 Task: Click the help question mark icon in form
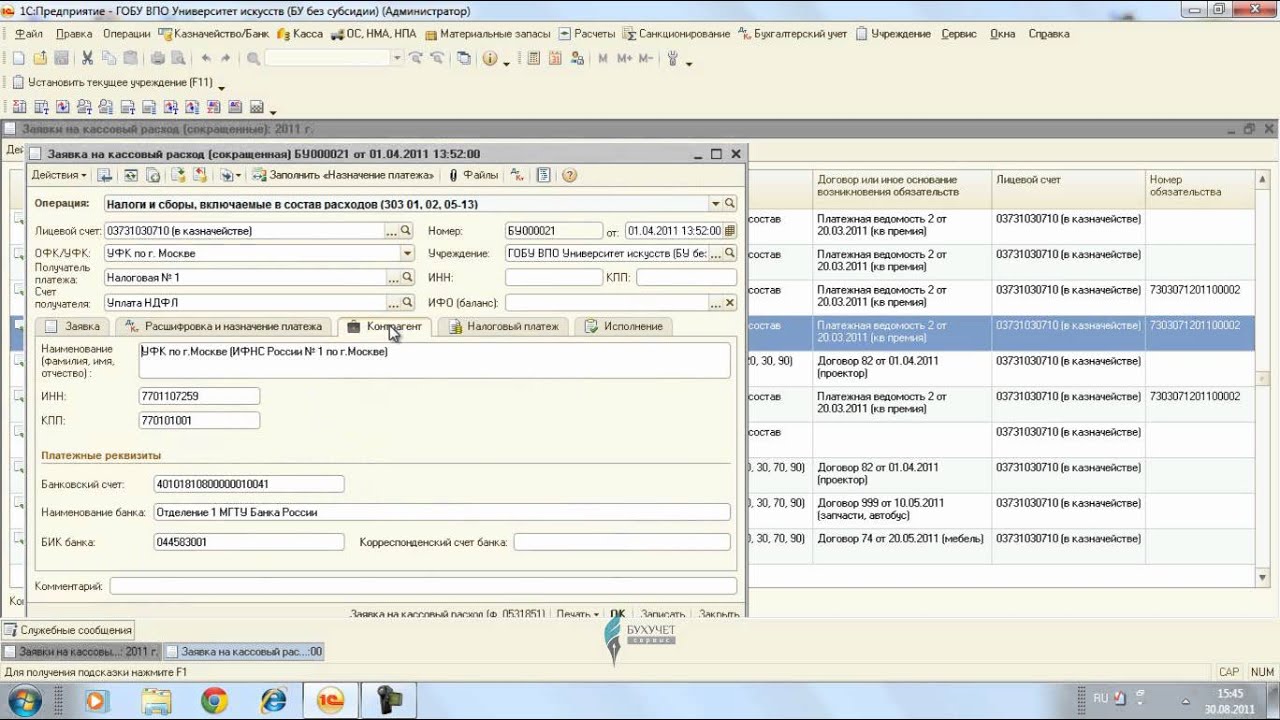point(570,175)
